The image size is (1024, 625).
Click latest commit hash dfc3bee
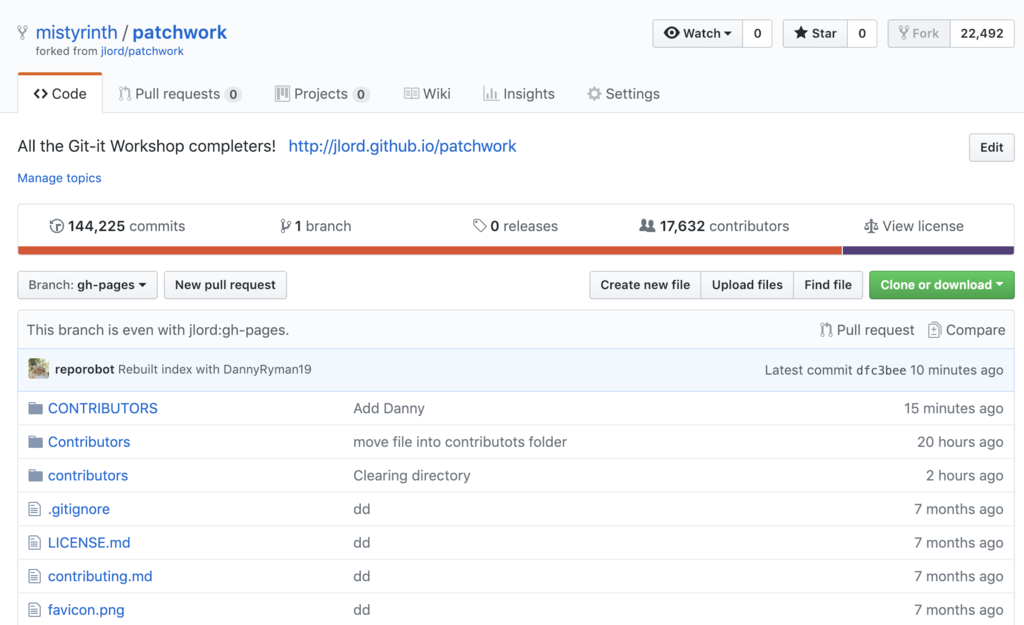(881, 370)
